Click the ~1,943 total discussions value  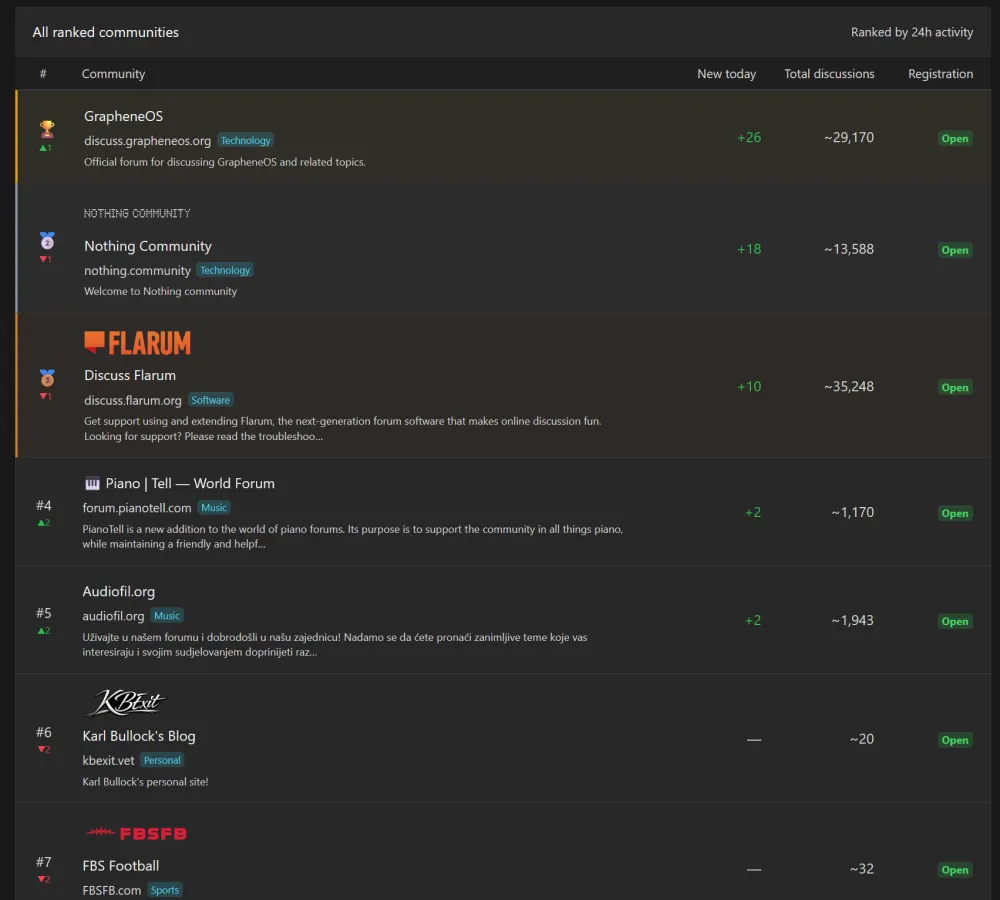pos(853,620)
